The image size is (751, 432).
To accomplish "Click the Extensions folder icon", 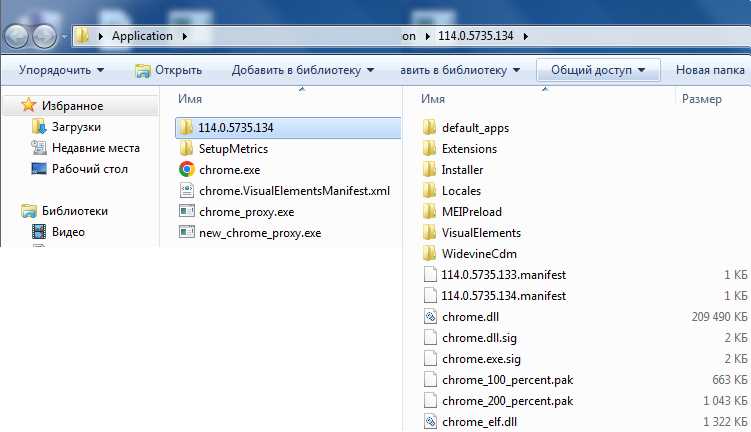I will tap(430, 148).
